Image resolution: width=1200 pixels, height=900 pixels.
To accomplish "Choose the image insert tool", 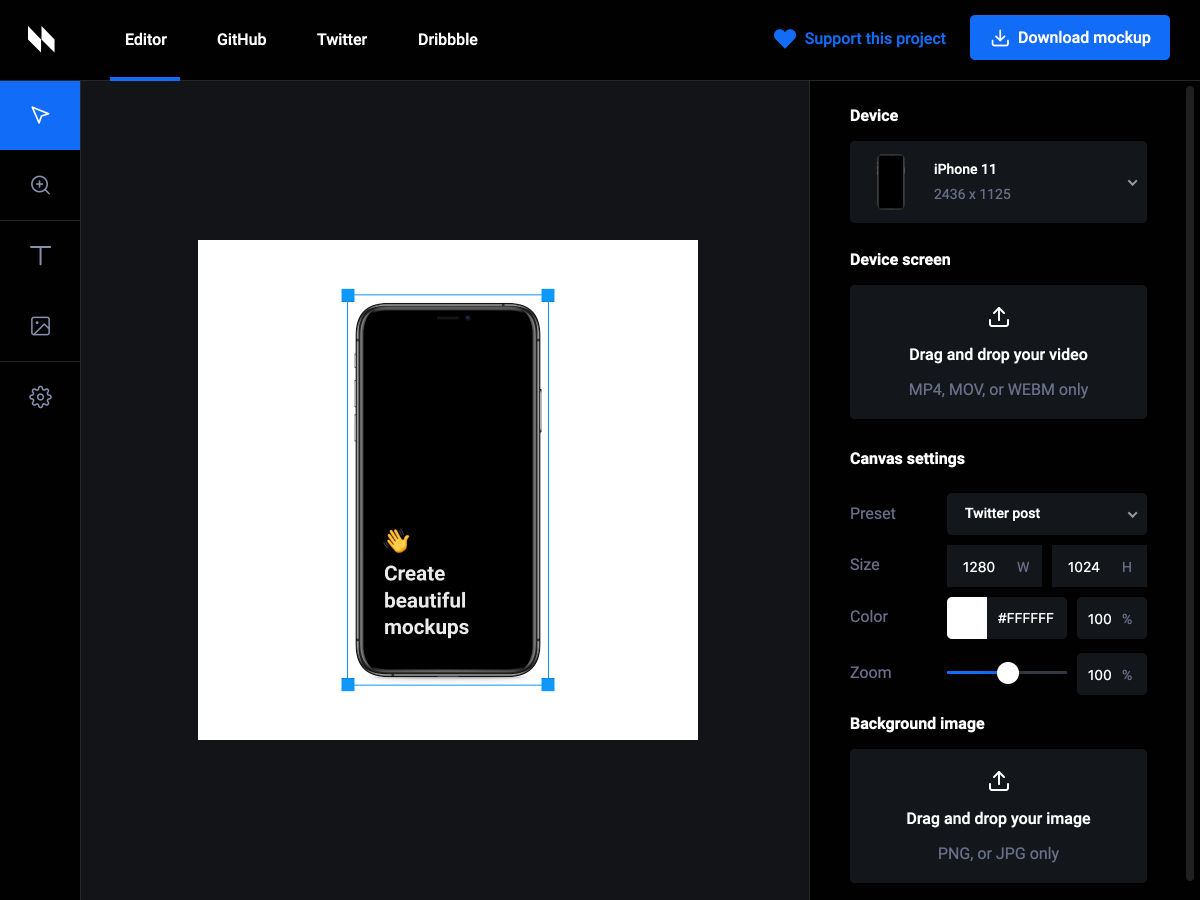I will 40,326.
